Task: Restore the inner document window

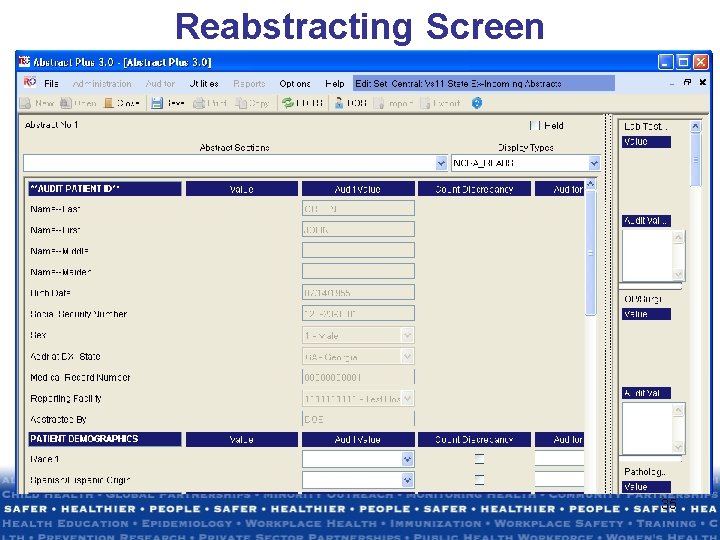Action: [x=687, y=82]
